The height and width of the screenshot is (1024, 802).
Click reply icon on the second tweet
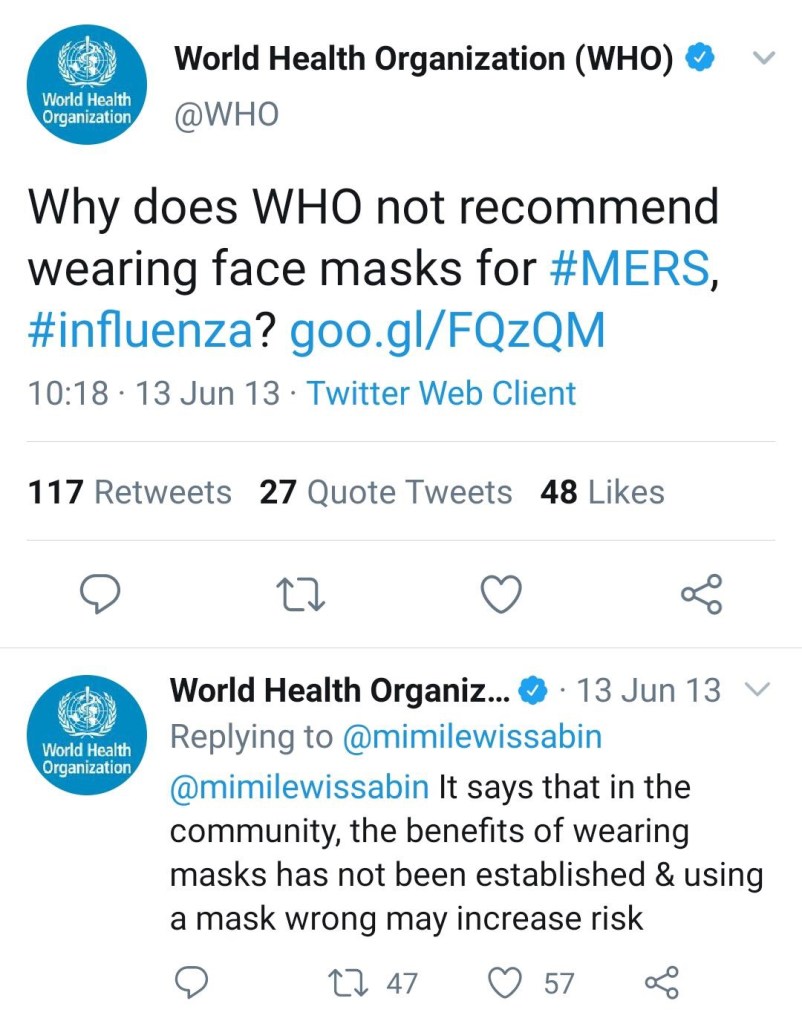point(191,983)
